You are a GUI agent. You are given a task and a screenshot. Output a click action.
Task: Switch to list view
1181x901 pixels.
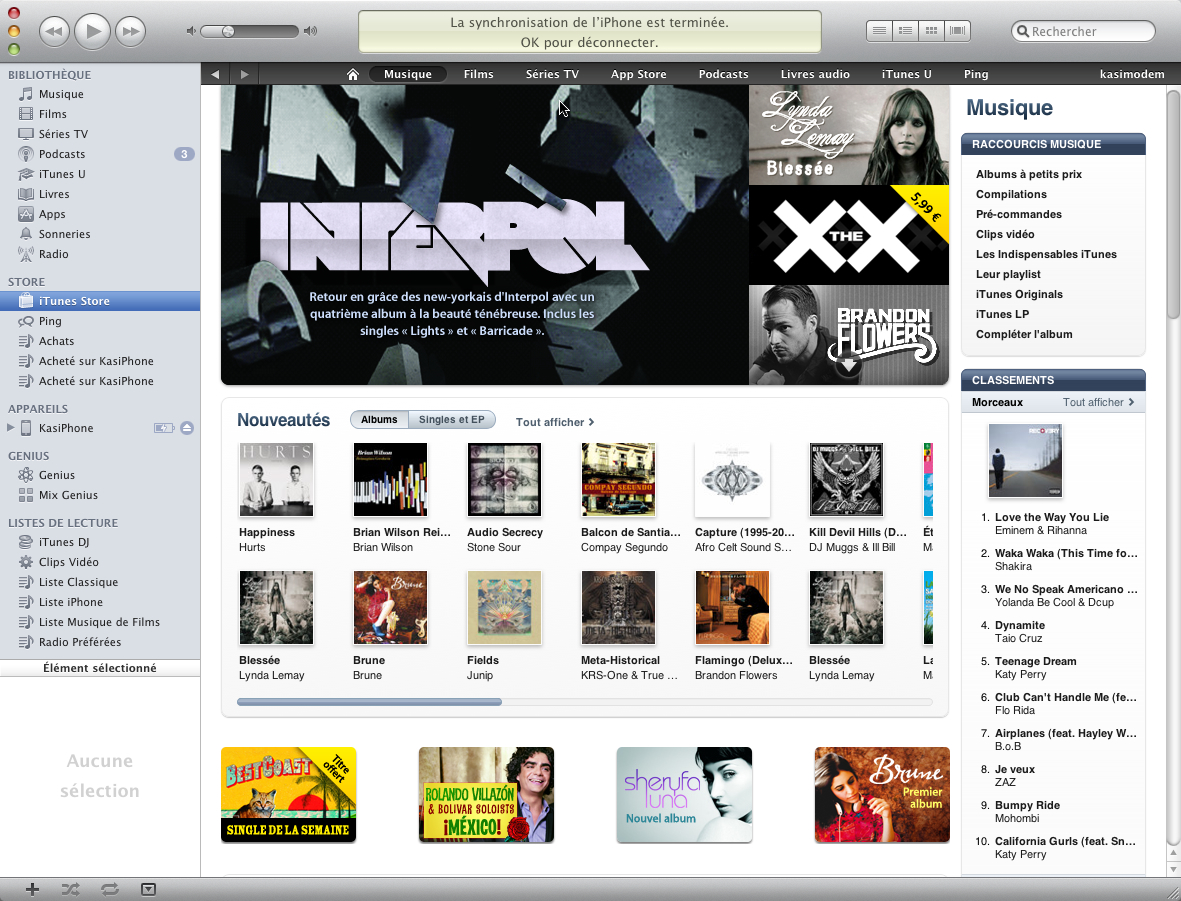[879, 31]
